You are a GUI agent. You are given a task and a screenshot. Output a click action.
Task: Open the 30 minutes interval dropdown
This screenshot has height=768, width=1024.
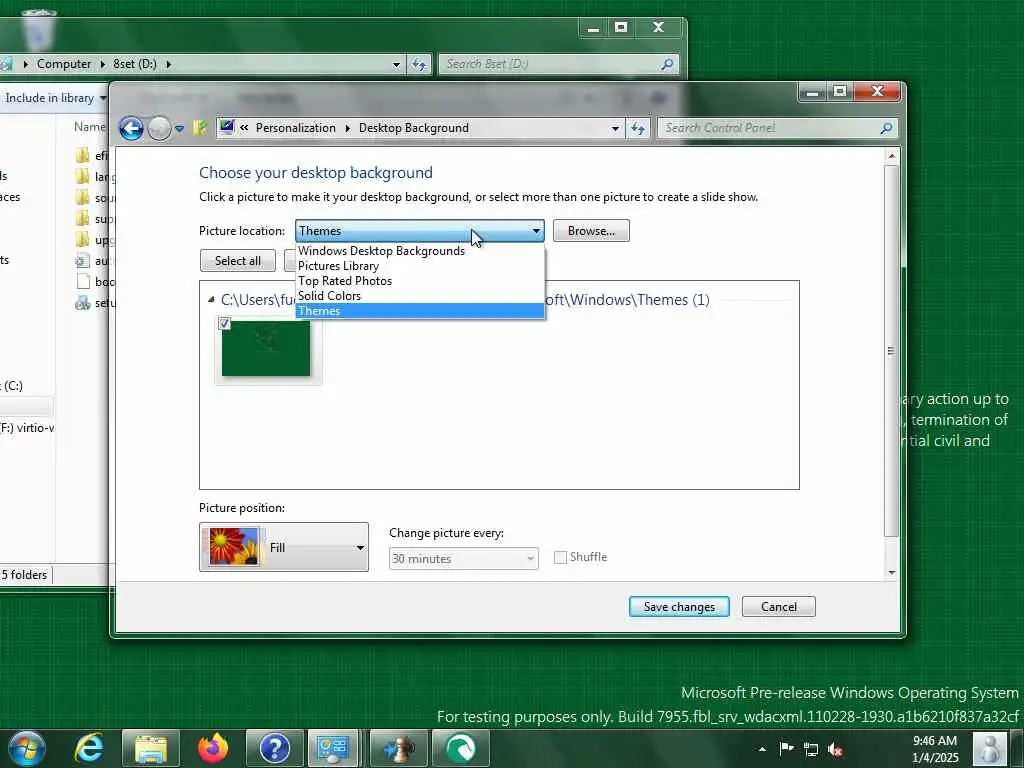(x=464, y=559)
